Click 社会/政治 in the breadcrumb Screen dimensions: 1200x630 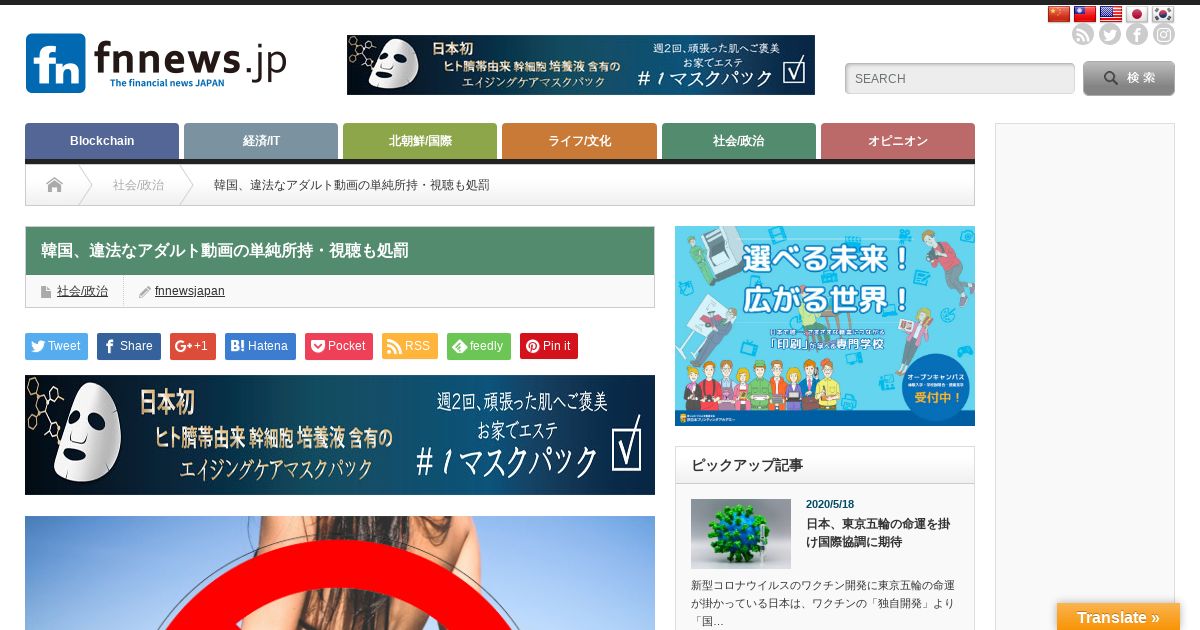(138, 185)
